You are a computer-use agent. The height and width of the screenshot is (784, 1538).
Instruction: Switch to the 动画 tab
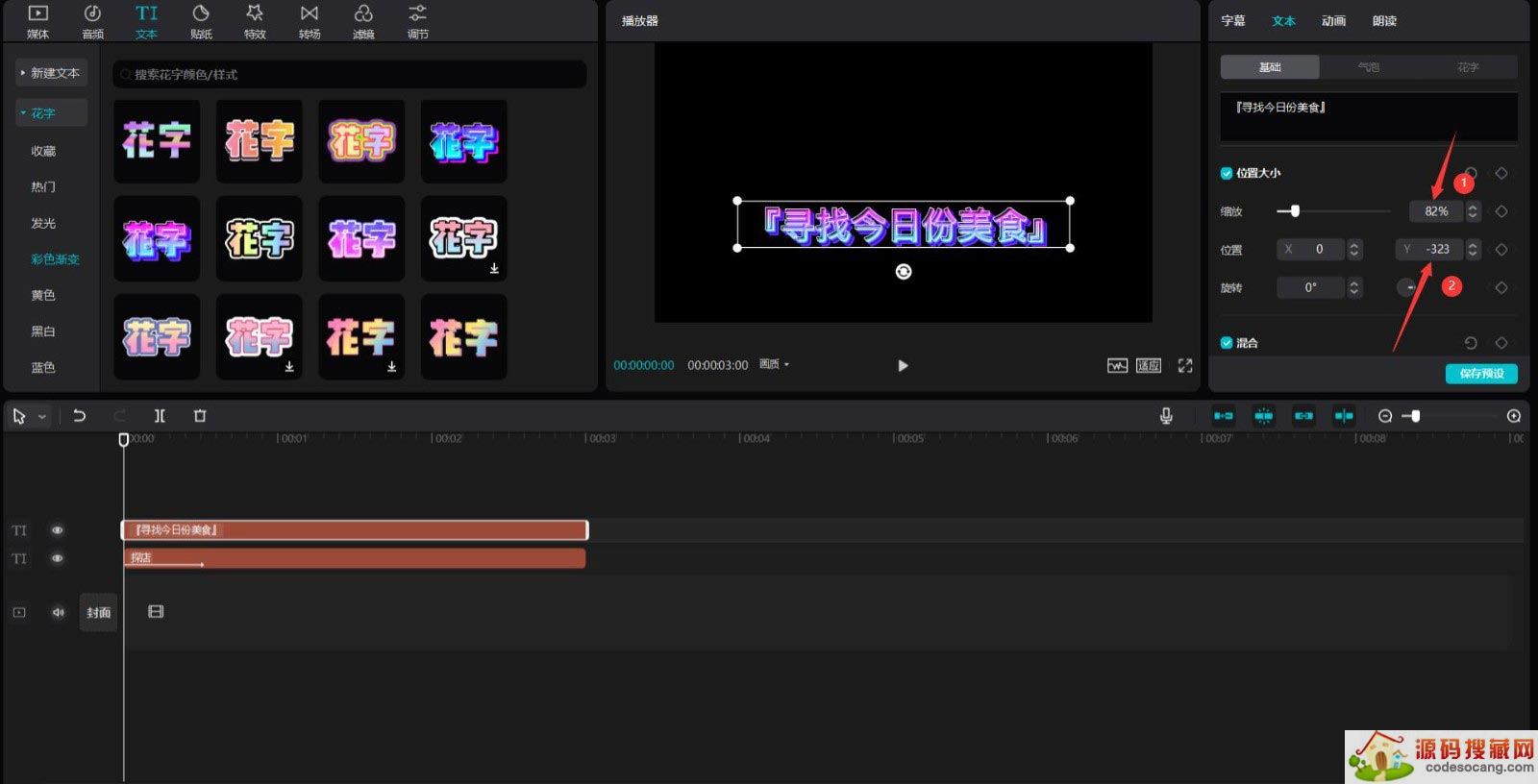[1333, 21]
